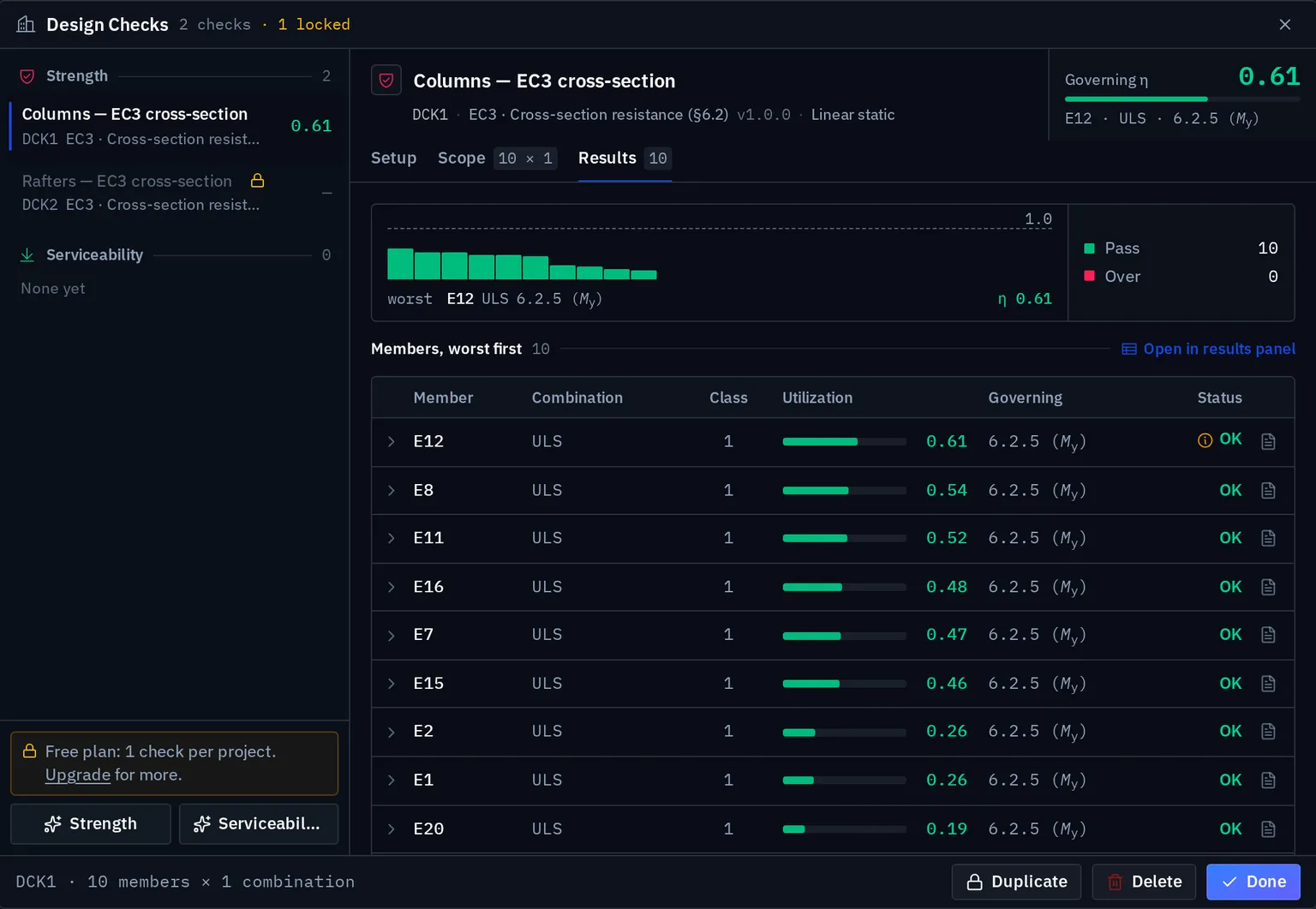Open the E15 row report document icon
Image resolution: width=1316 pixels, height=909 pixels.
pyautogui.click(x=1268, y=684)
